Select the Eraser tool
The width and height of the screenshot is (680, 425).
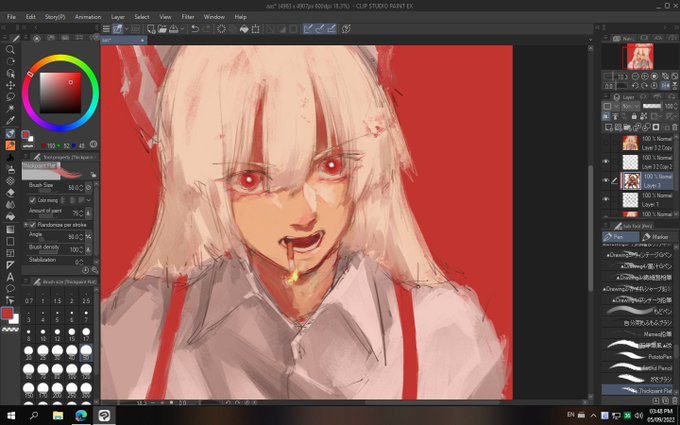(x=10, y=193)
